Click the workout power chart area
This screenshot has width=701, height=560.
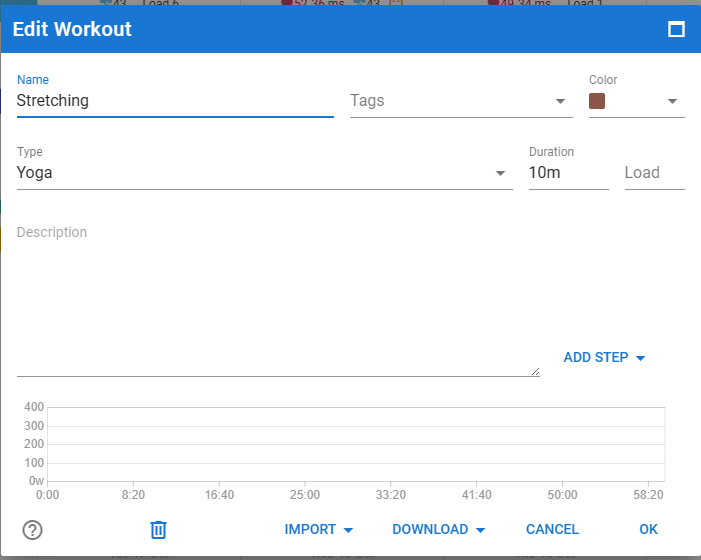point(356,444)
